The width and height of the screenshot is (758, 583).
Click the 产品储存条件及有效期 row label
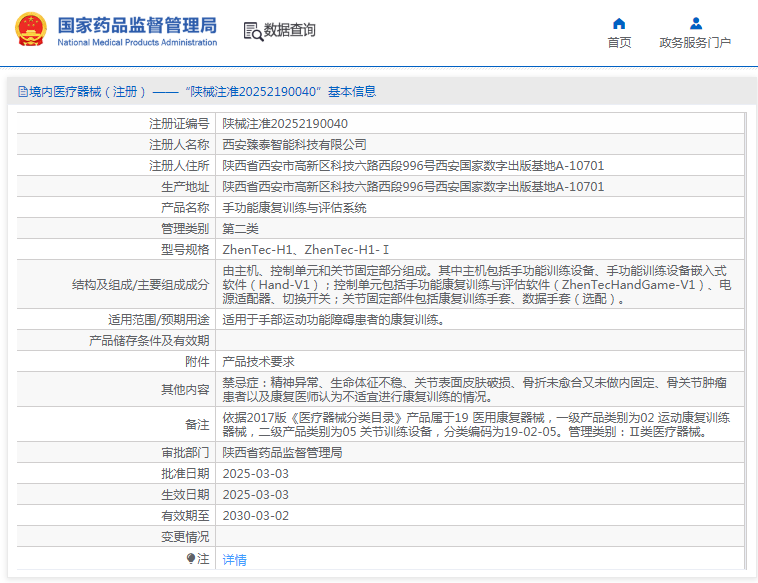click(x=149, y=341)
